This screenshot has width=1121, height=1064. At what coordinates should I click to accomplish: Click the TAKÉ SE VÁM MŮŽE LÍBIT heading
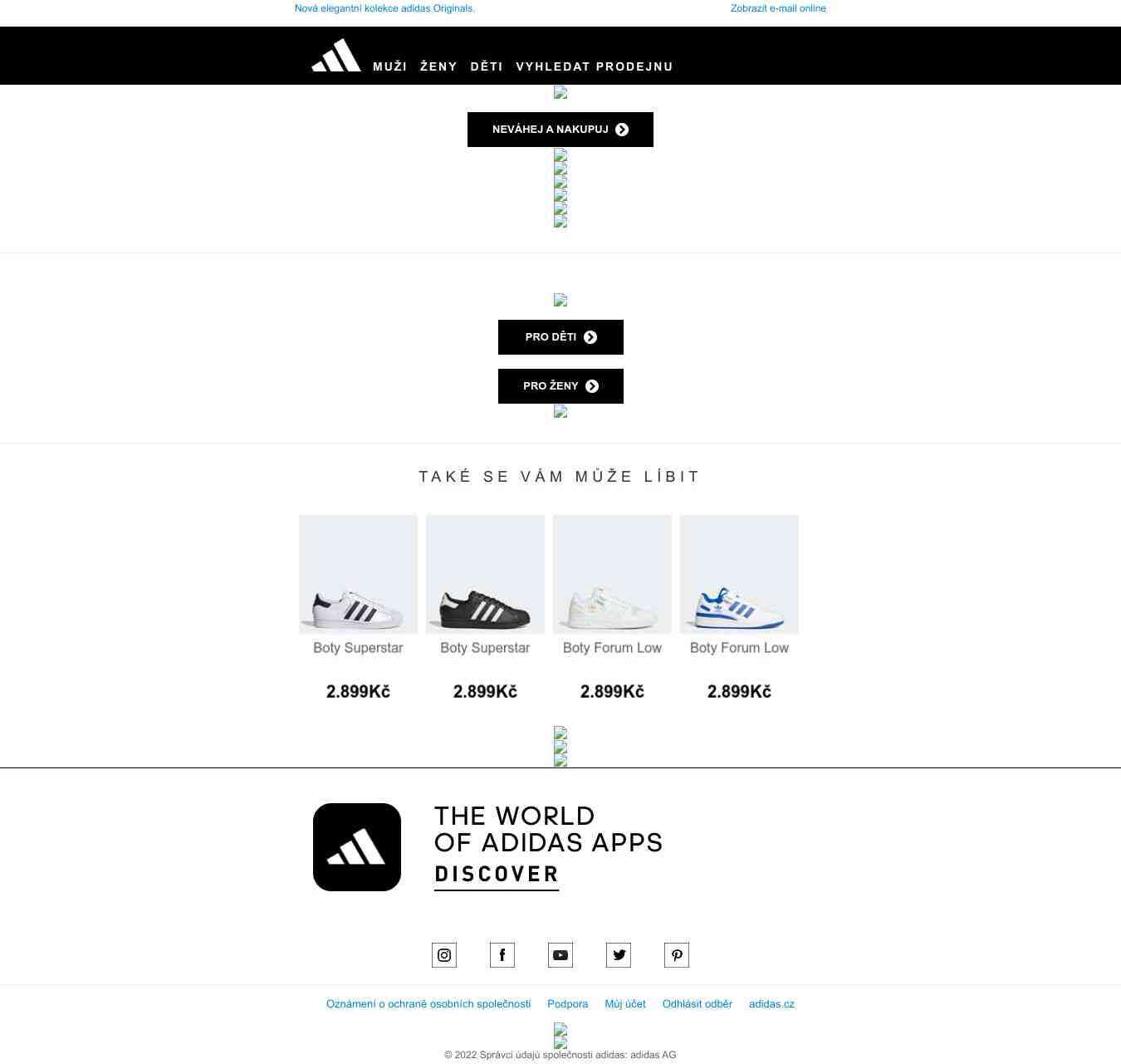pos(560,477)
